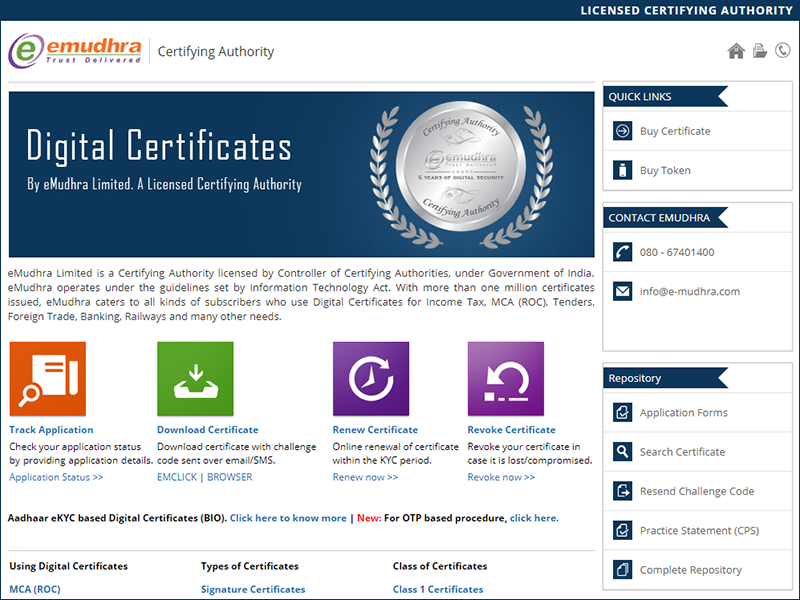Screen dimensions: 800x600
Task: Click the 080 - 67401400 phone number
Action: pos(677,252)
